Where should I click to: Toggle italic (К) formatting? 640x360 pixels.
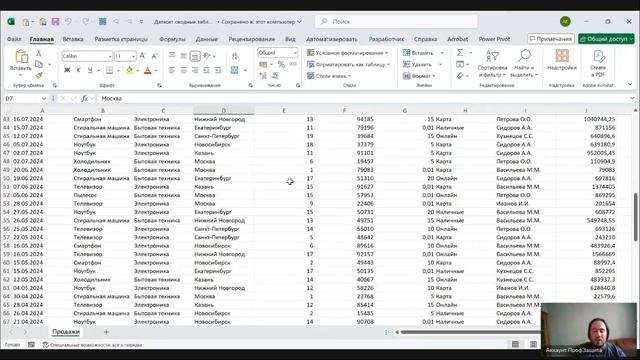(78, 70)
